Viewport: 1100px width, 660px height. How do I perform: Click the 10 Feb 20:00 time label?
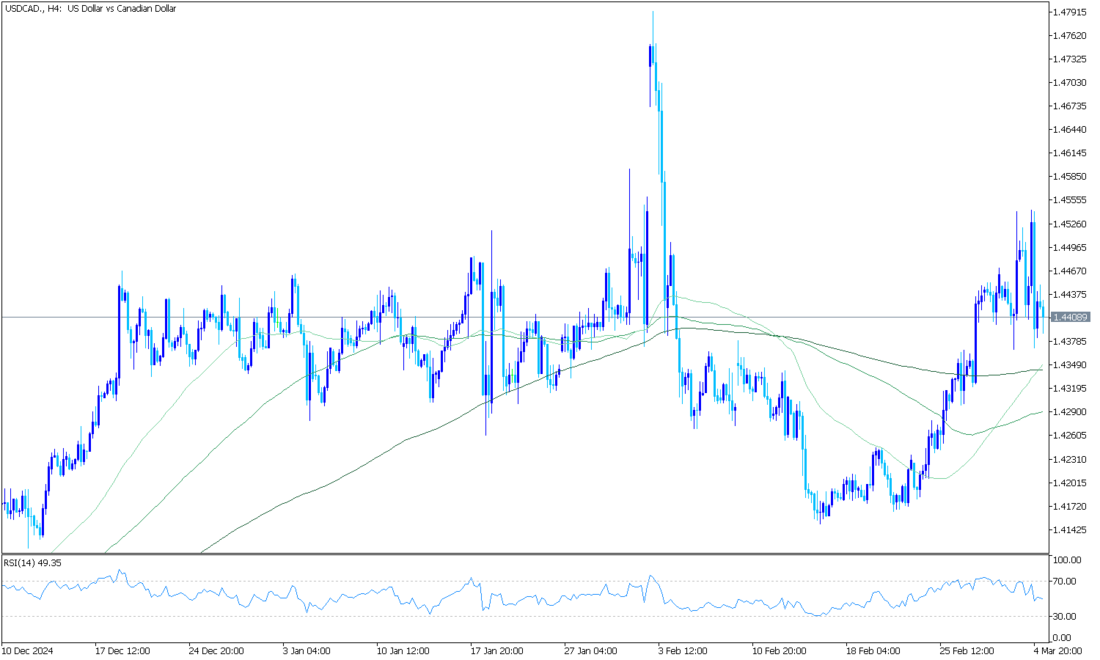click(780, 651)
